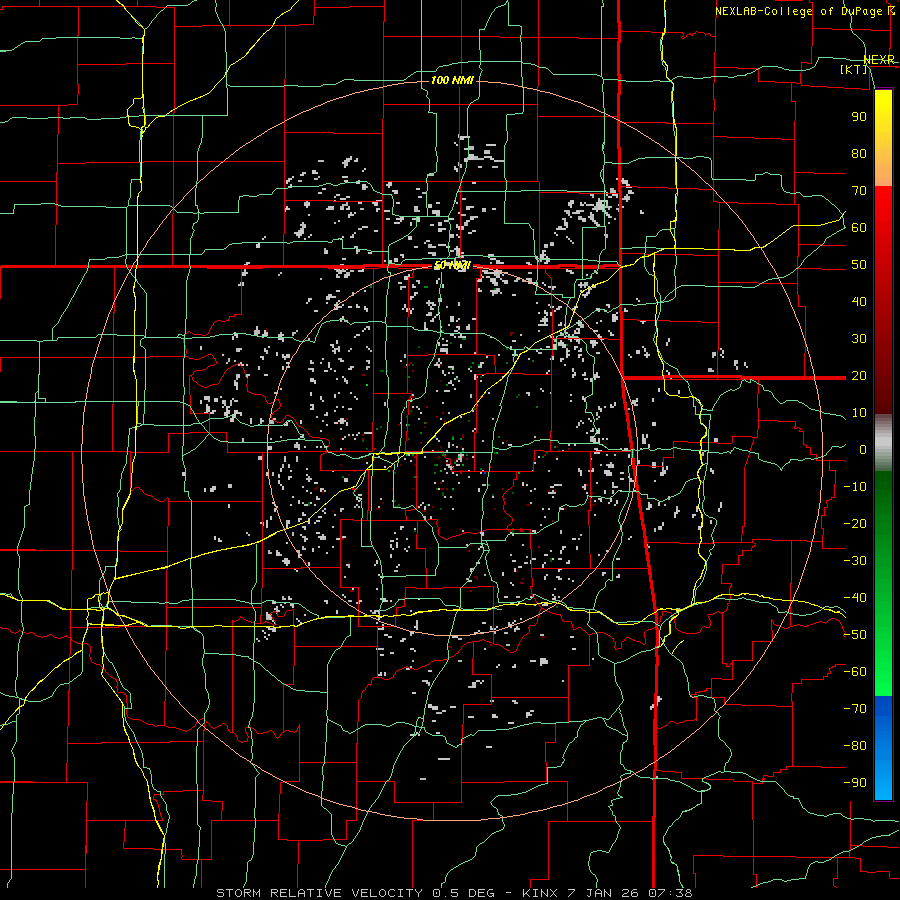Click the 80 value on velocity scale

(859, 153)
